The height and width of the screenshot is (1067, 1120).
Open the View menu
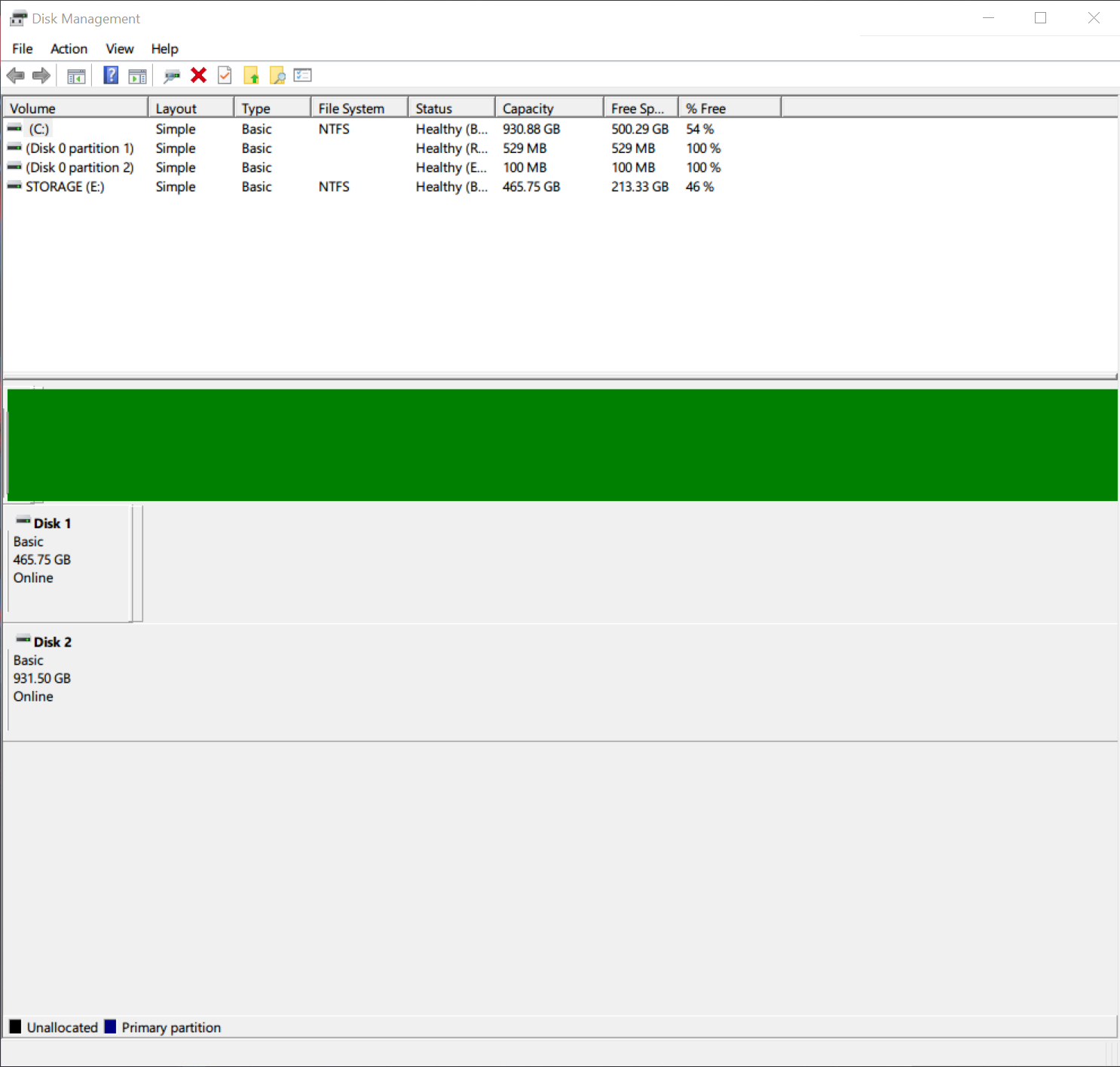tap(120, 49)
